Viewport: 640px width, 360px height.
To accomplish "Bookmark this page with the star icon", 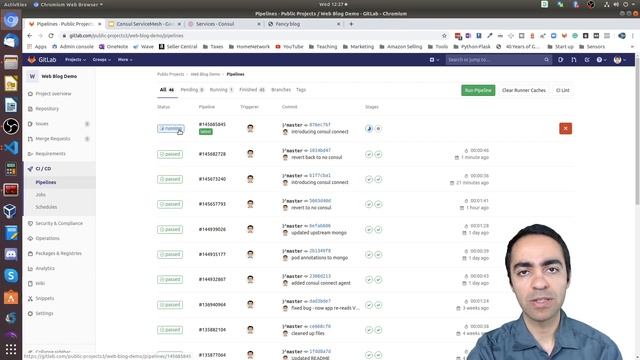I will (x=444, y=36).
